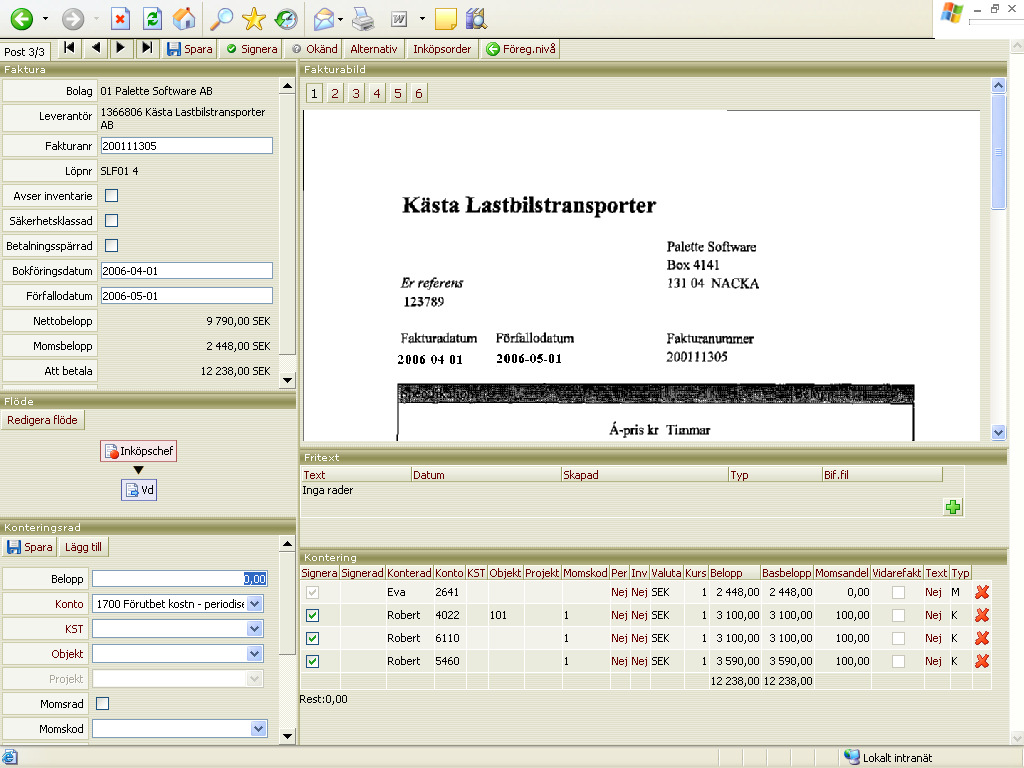The width and height of the screenshot is (1024, 768).
Task: Click the Print icon in browser toolbar
Action: (363, 20)
